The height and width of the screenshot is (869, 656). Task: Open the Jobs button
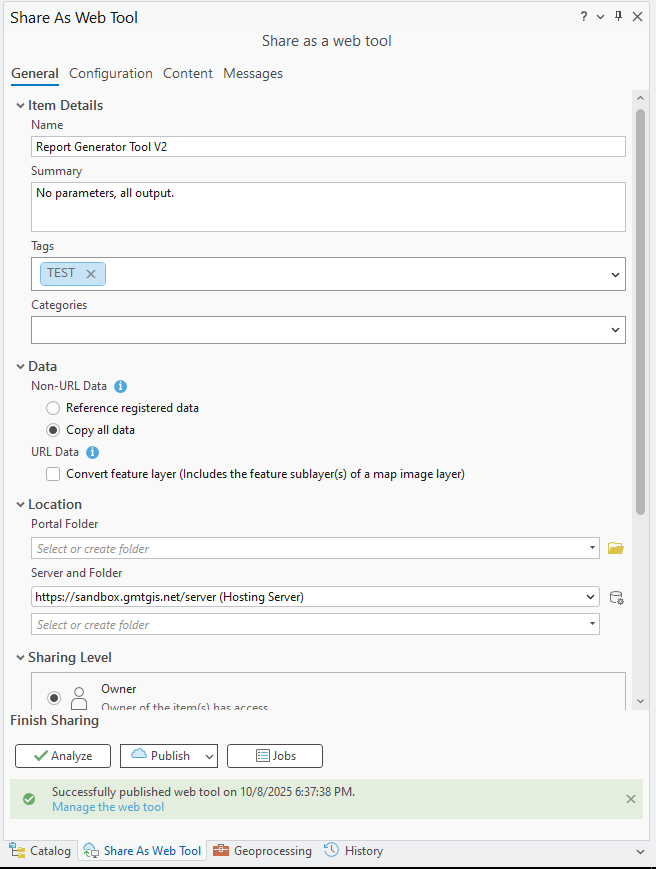click(x=275, y=756)
